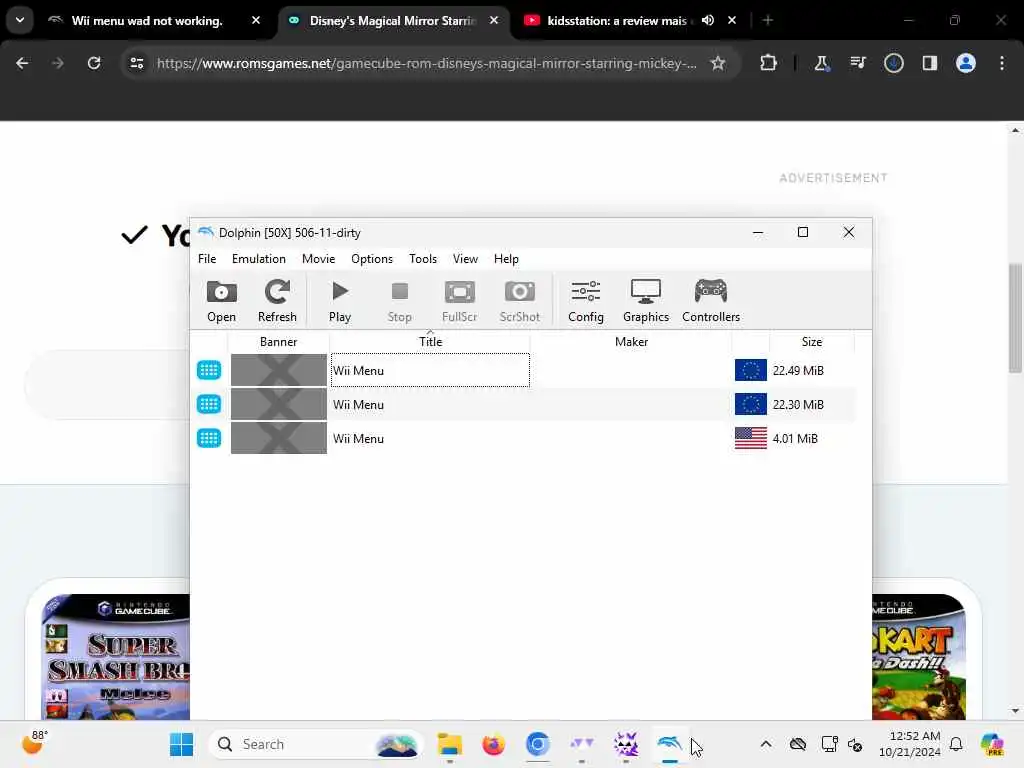Sort game list by Maker column header

click(631, 342)
